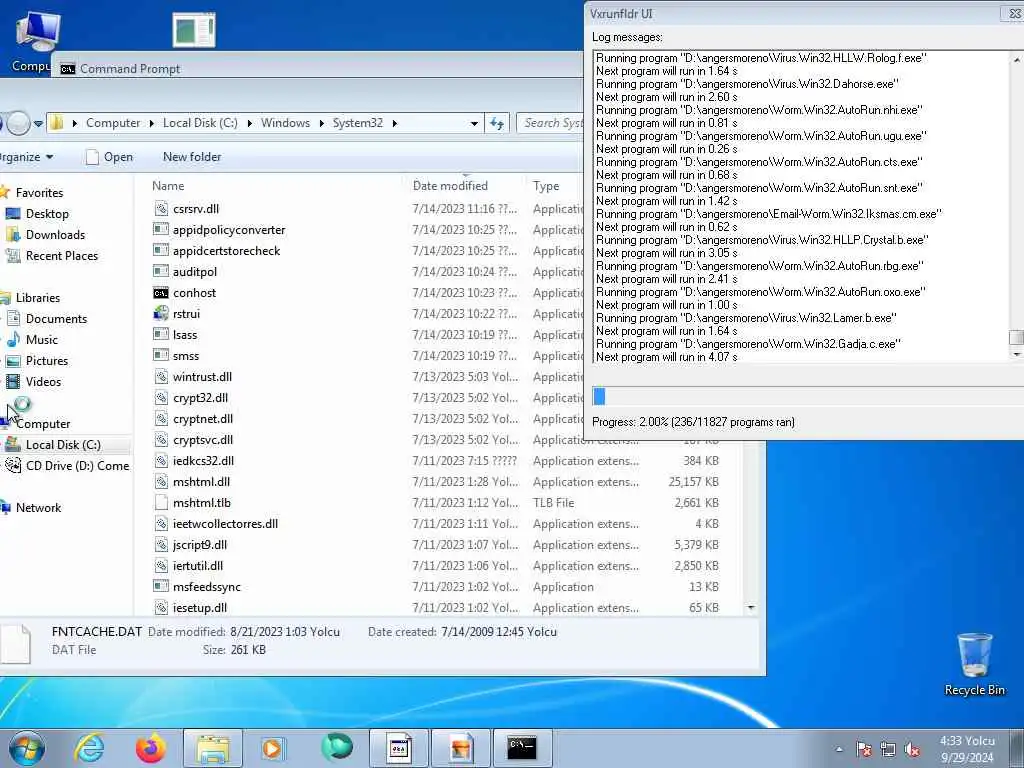This screenshot has width=1024, height=768.
Task: Show hidden tray icons arrow
Action: pyautogui.click(x=839, y=750)
